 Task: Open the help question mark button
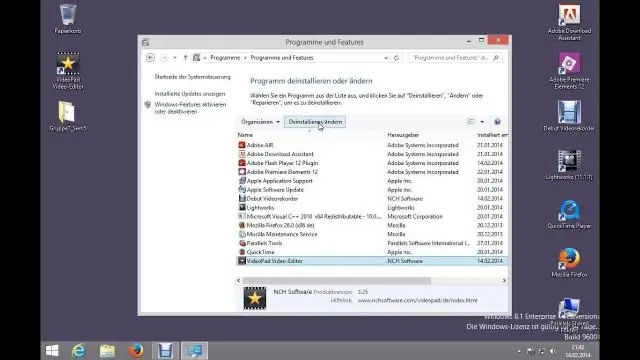point(497,122)
